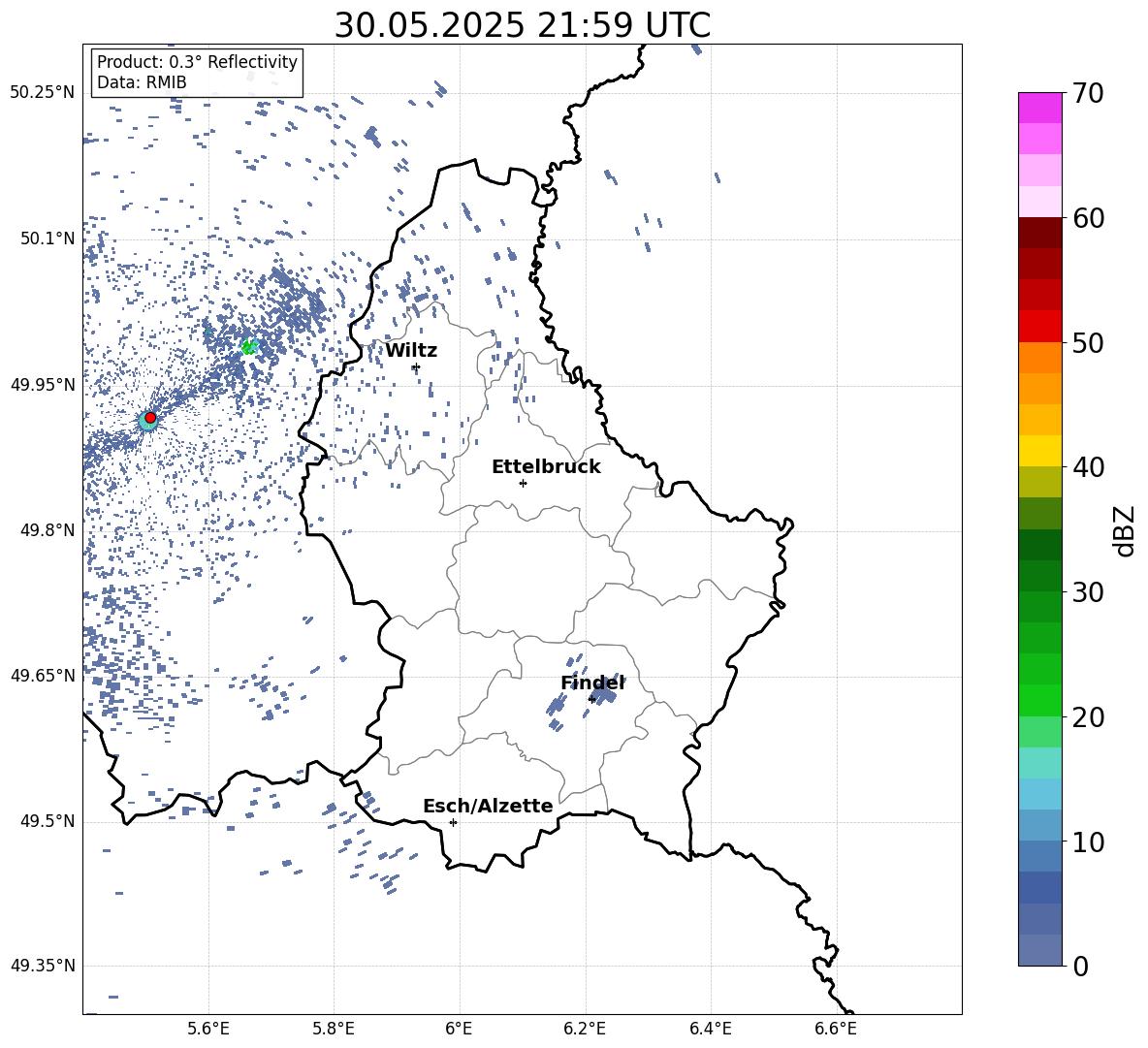Click the 49.8°N latitude label

point(48,530)
